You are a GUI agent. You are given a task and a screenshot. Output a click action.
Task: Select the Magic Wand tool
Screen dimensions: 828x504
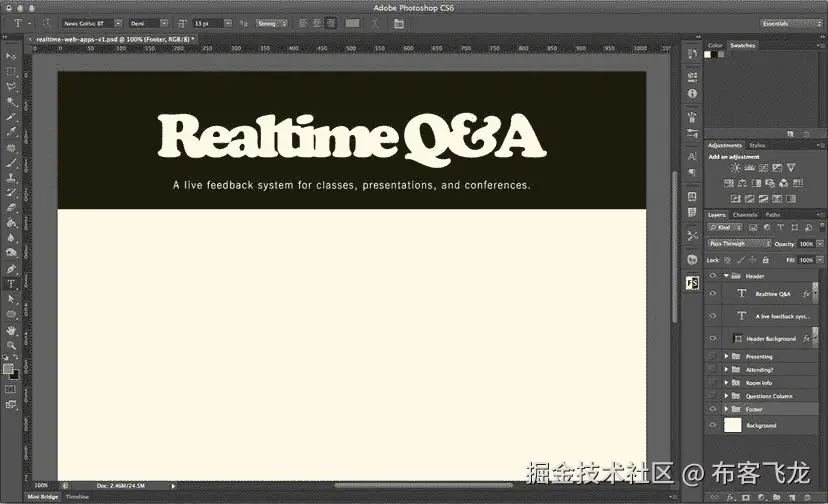[x=11, y=102]
